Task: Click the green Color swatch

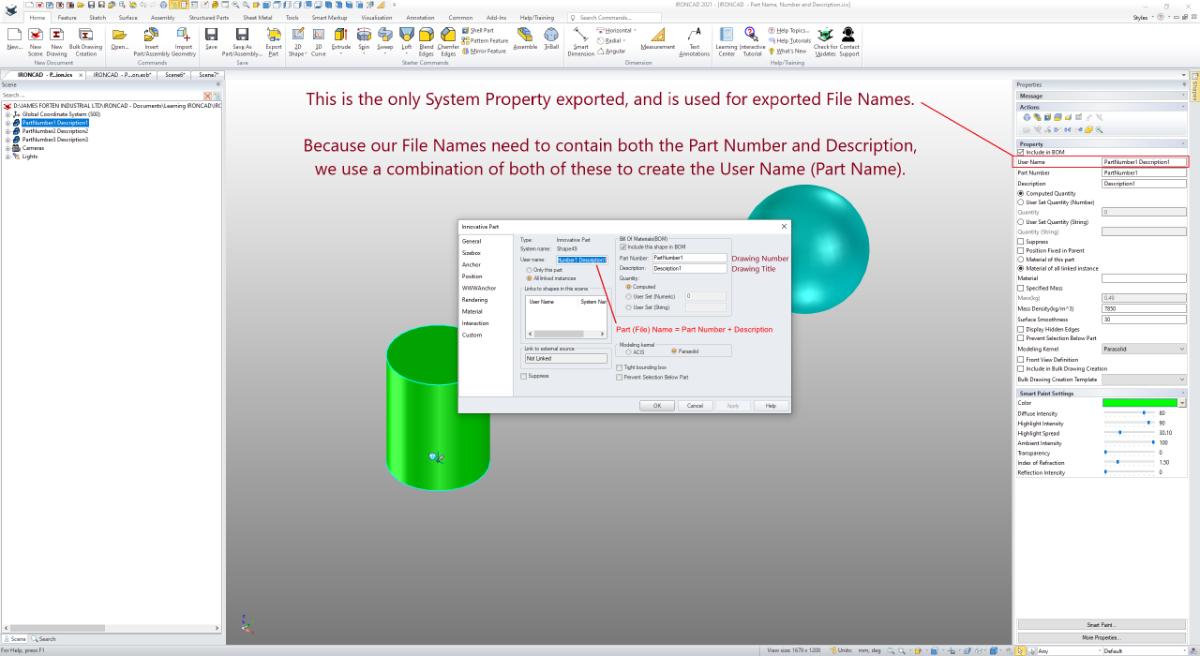Action: pos(1139,403)
